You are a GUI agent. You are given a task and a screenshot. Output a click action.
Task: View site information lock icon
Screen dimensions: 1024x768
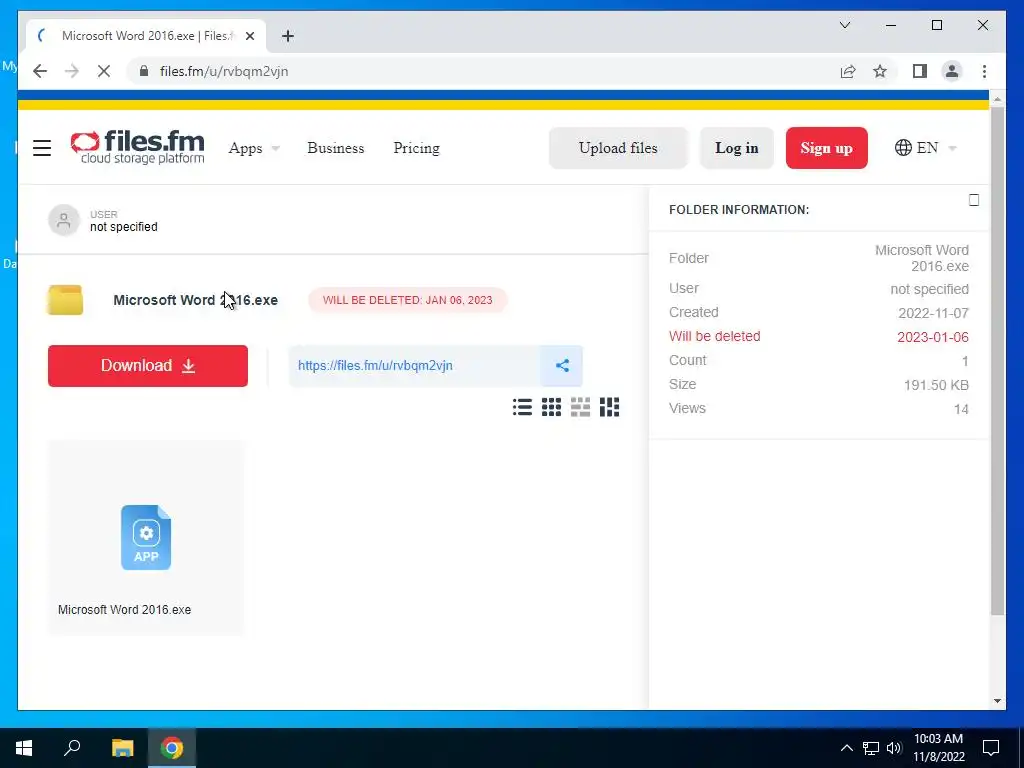[144, 71]
